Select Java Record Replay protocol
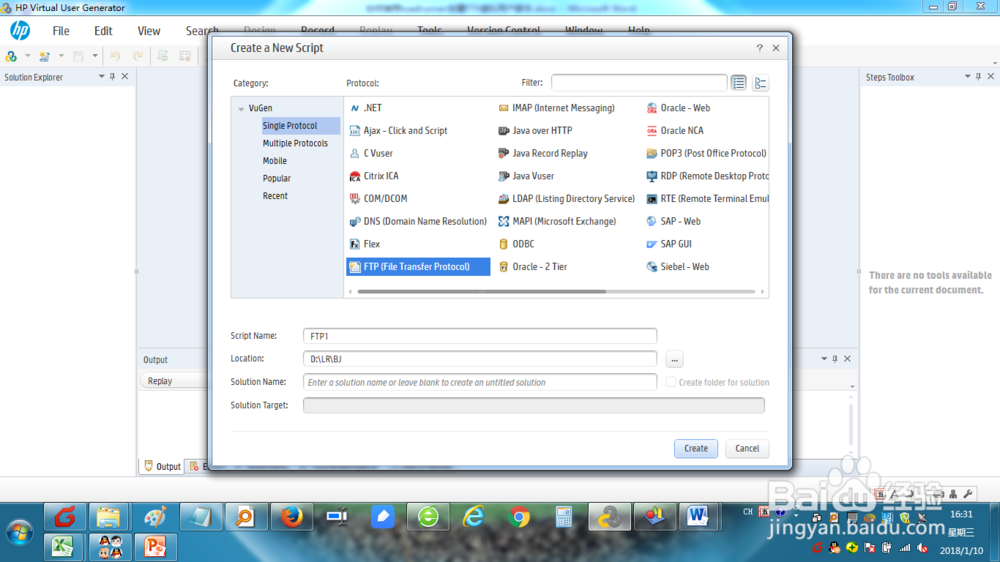Screen dimensions: 1000x562 pyautogui.click(x=543, y=153)
